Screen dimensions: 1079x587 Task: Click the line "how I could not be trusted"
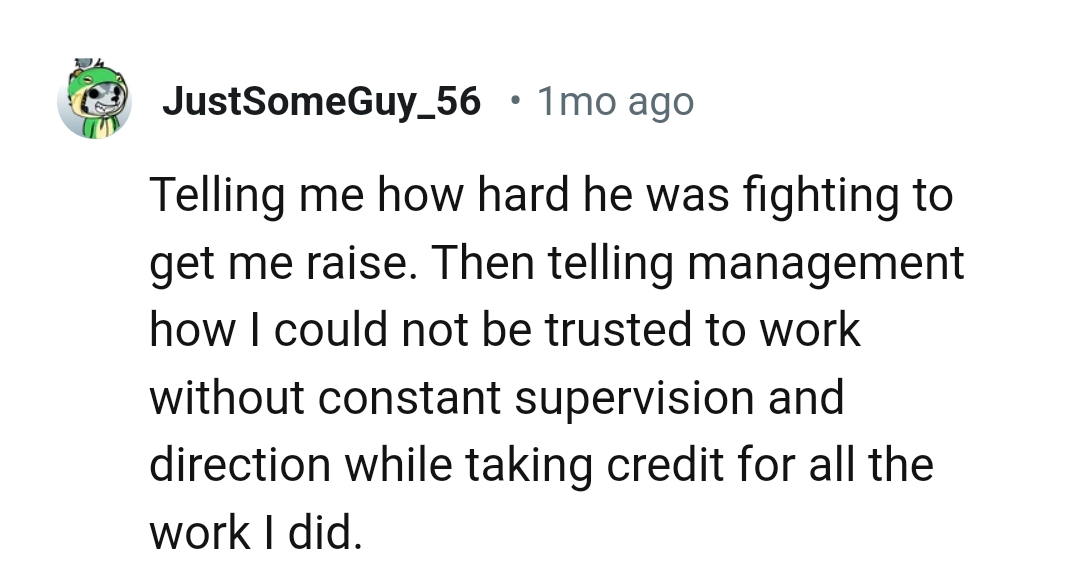point(504,330)
